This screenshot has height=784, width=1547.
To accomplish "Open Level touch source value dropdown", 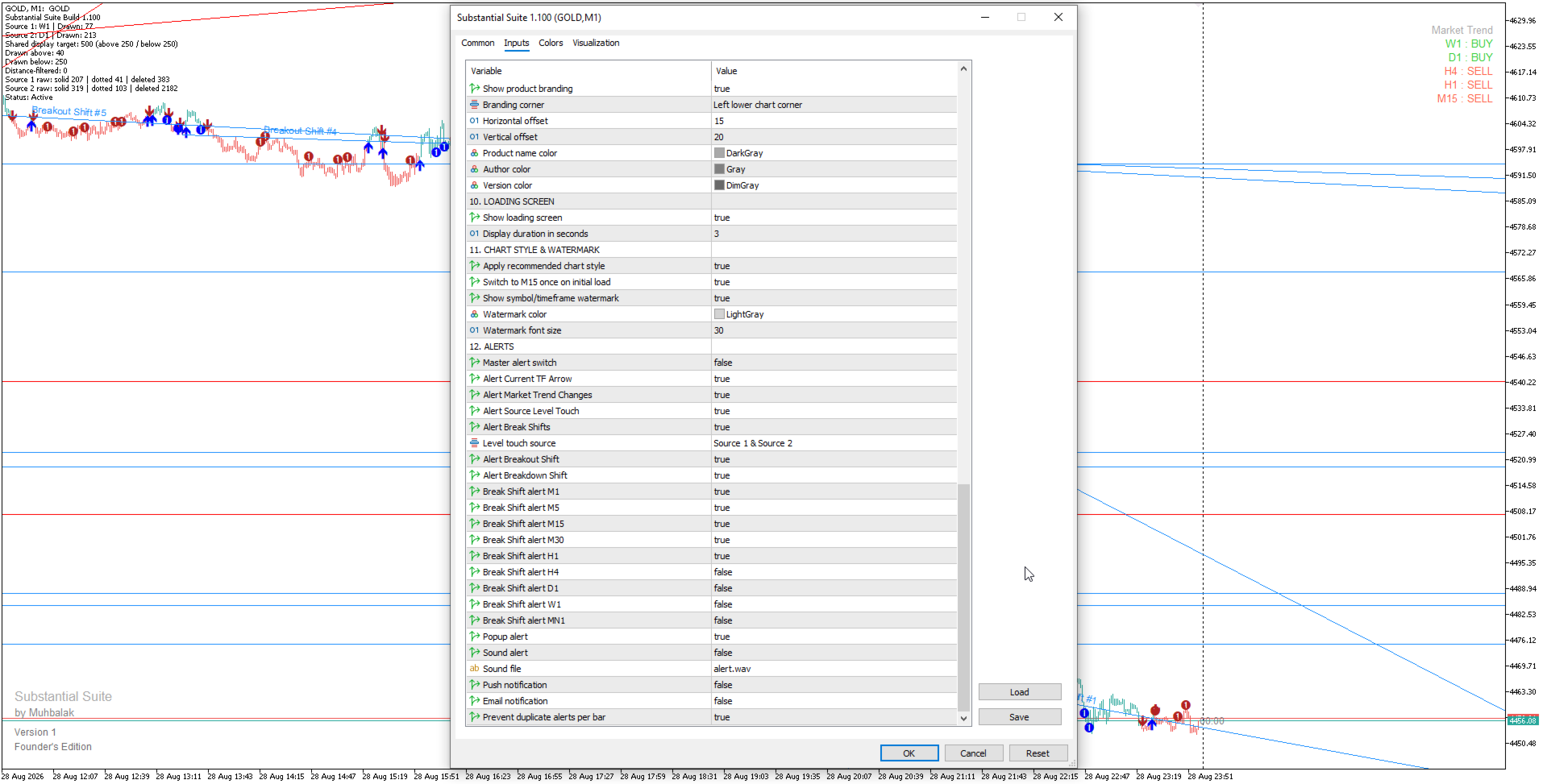I will tap(834, 443).
